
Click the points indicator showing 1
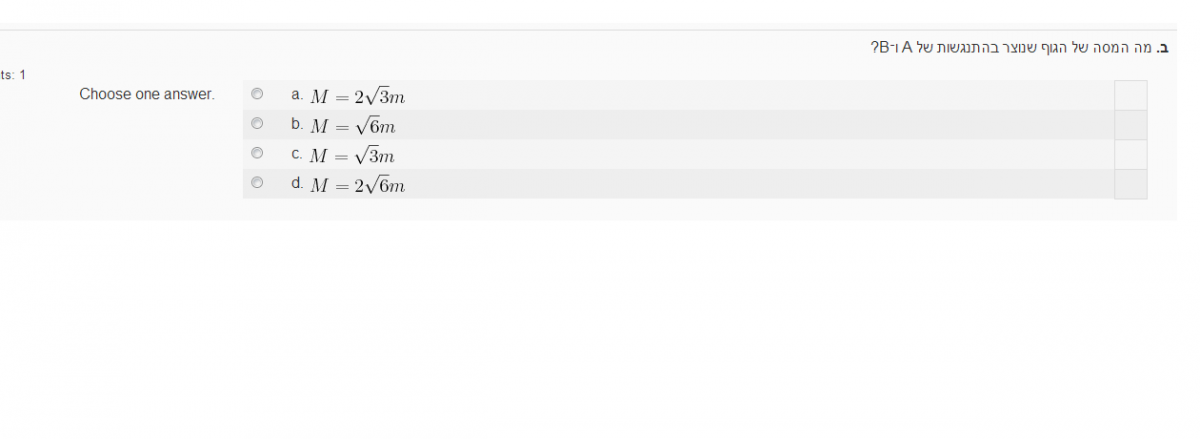[13, 75]
